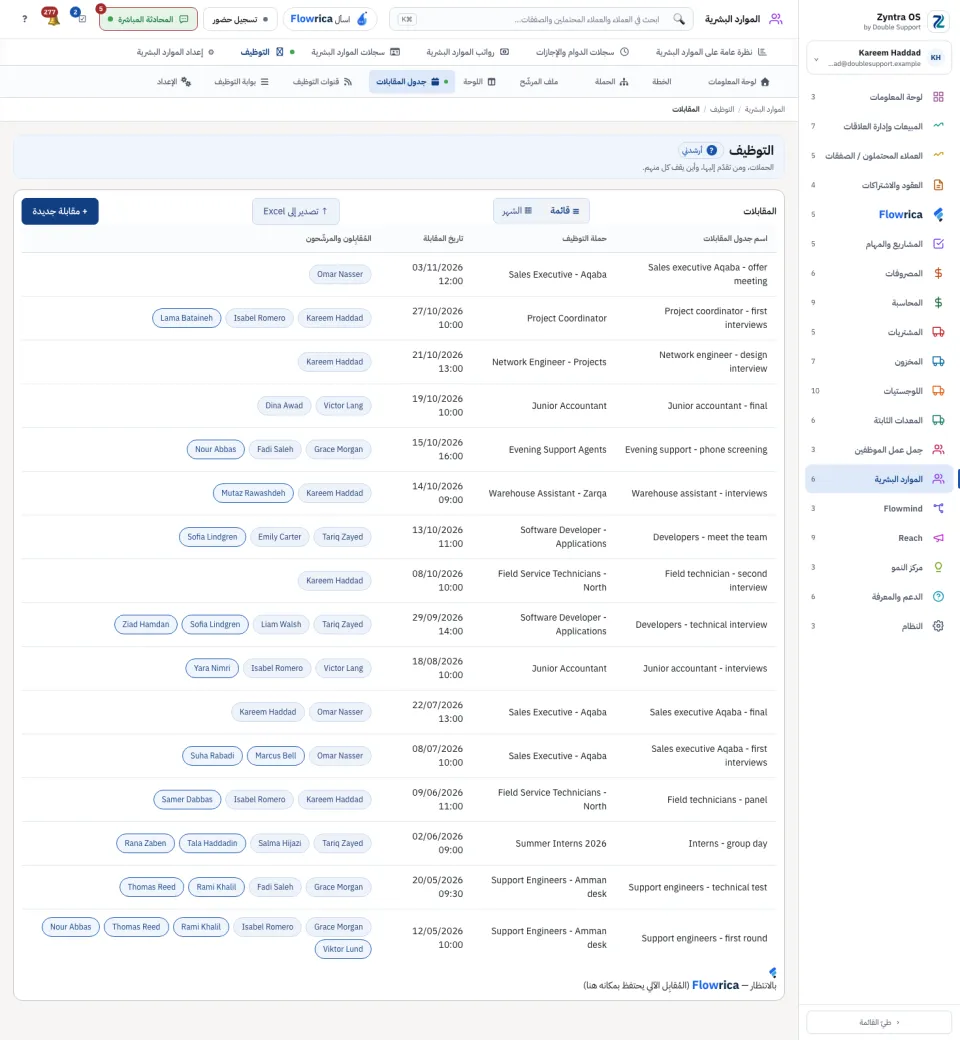This screenshot has width=960, height=1040.
Task: Click the تصدير إلى Excel export button
Action: [296, 212]
